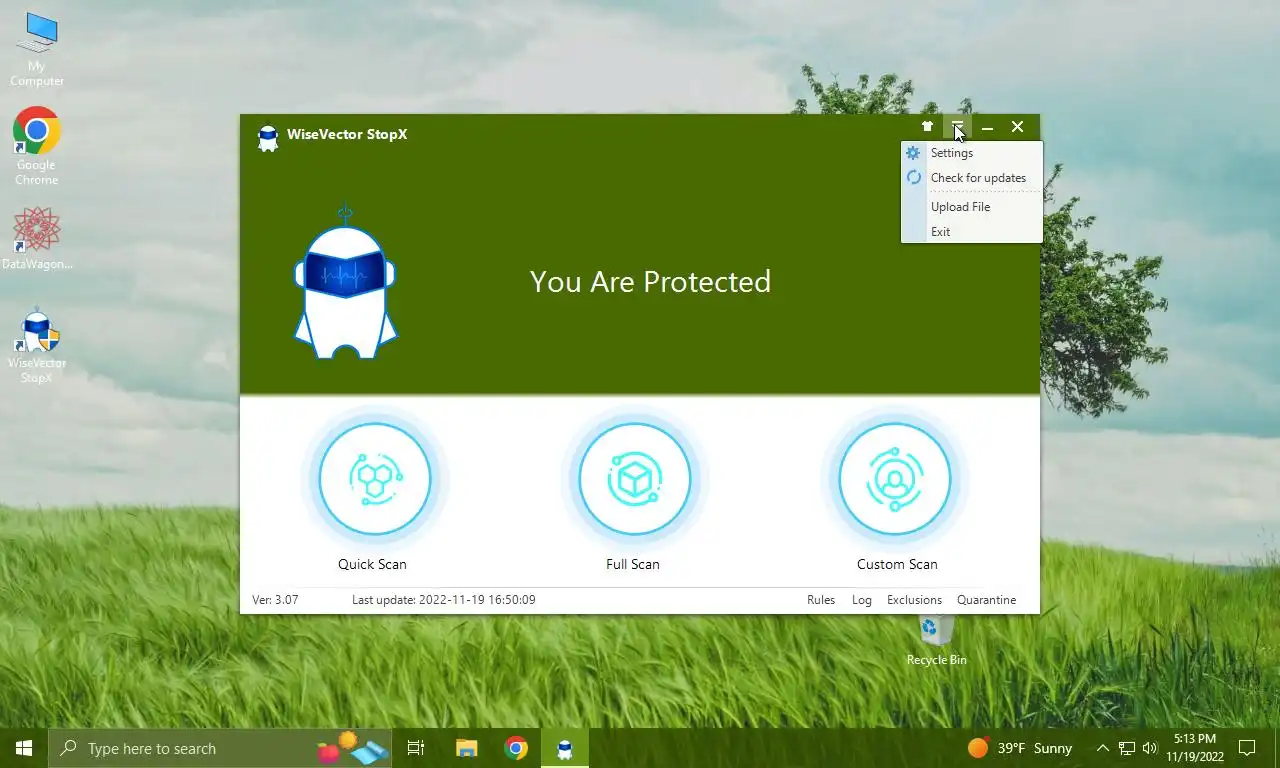Screen dimensions: 1280x768
Task: Open the Log link
Action: click(862, 600)
